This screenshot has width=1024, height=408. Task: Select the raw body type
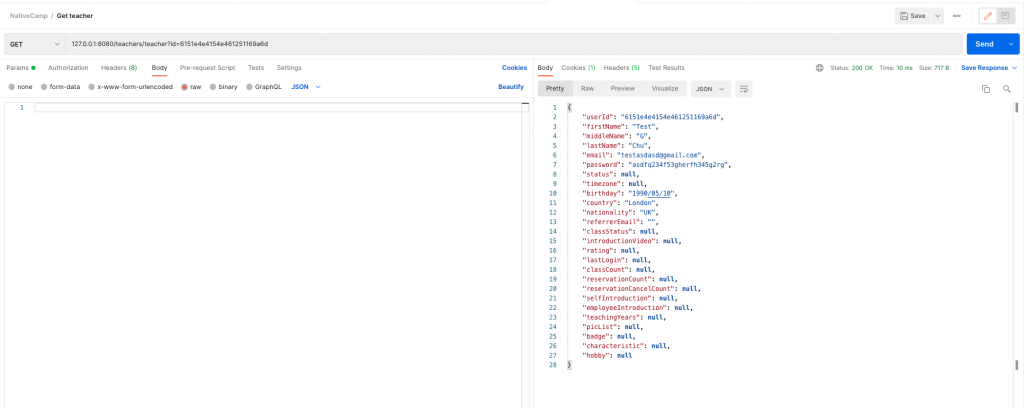[x=191, y=87]
